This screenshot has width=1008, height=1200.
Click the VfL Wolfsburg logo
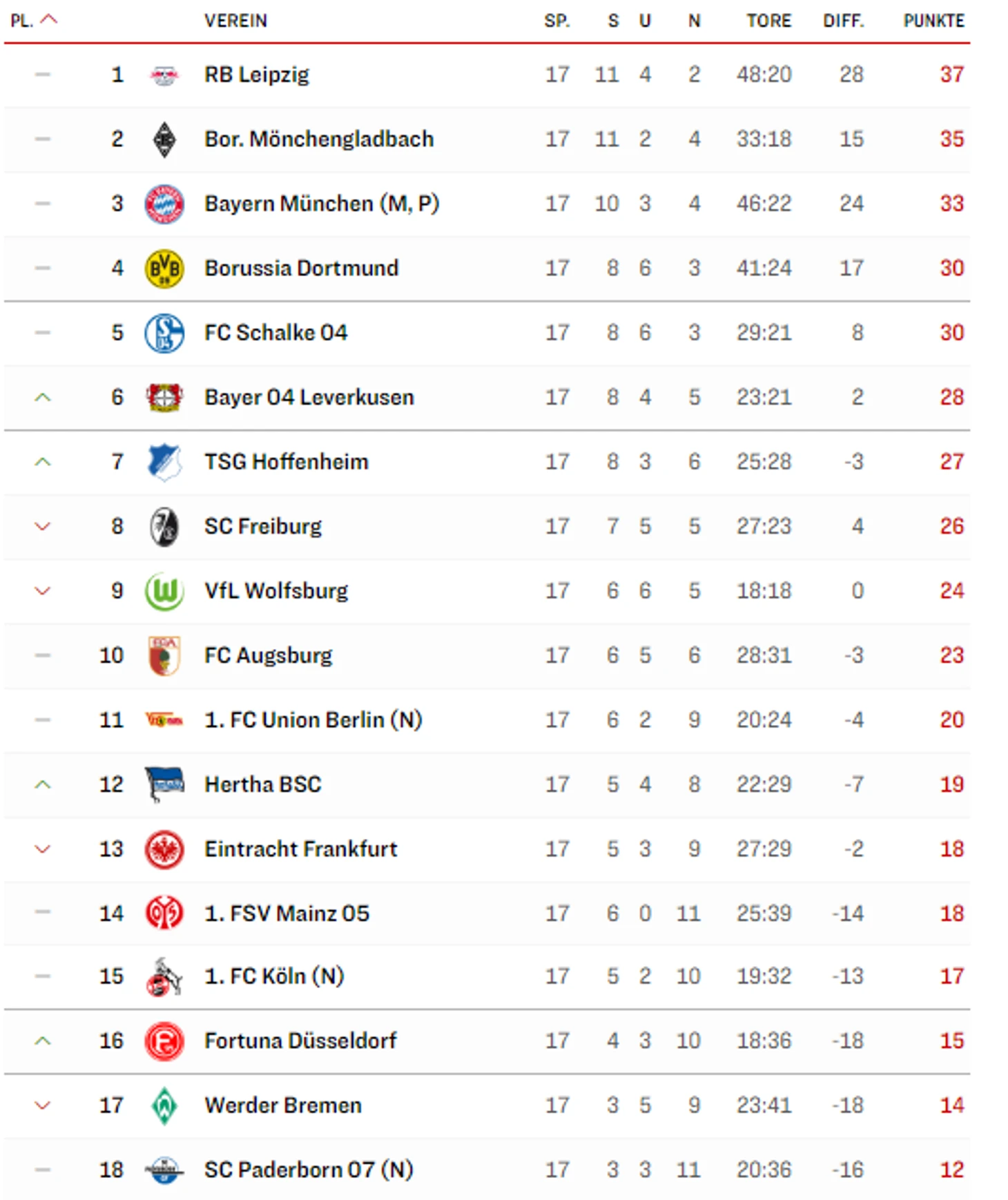(164, 591)
